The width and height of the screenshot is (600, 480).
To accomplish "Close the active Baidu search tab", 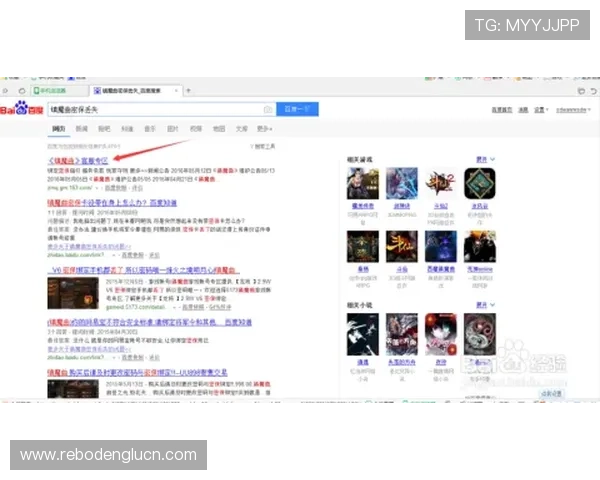I will [176, 90].
